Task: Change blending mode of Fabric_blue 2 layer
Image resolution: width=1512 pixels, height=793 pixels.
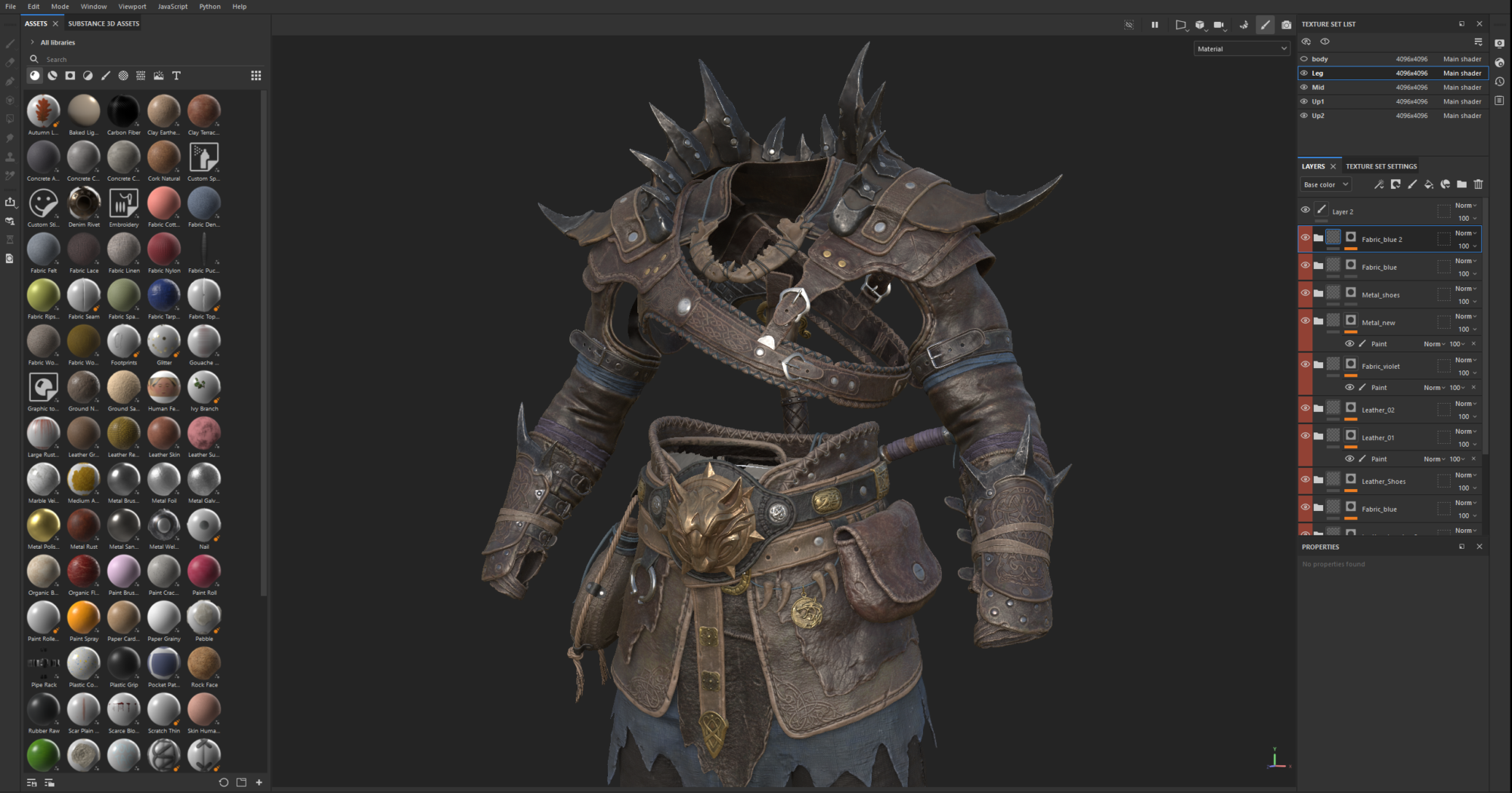Action: pos(1464,233)
